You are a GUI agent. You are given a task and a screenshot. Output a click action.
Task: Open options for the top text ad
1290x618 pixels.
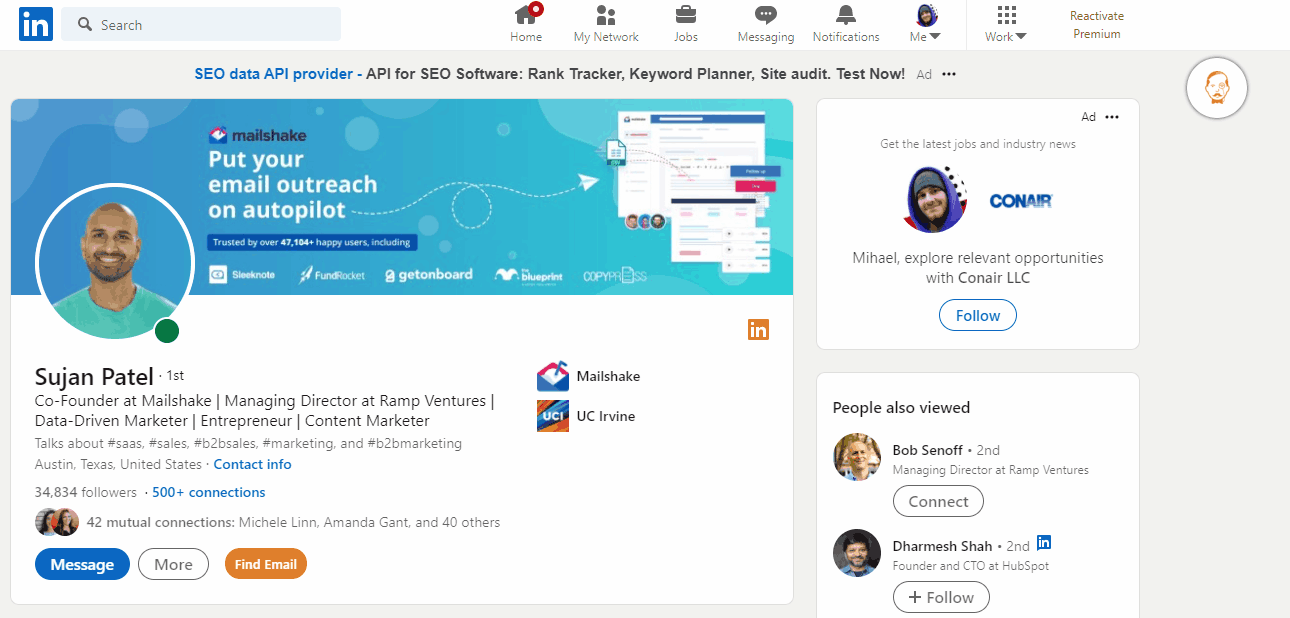(949, 74)
